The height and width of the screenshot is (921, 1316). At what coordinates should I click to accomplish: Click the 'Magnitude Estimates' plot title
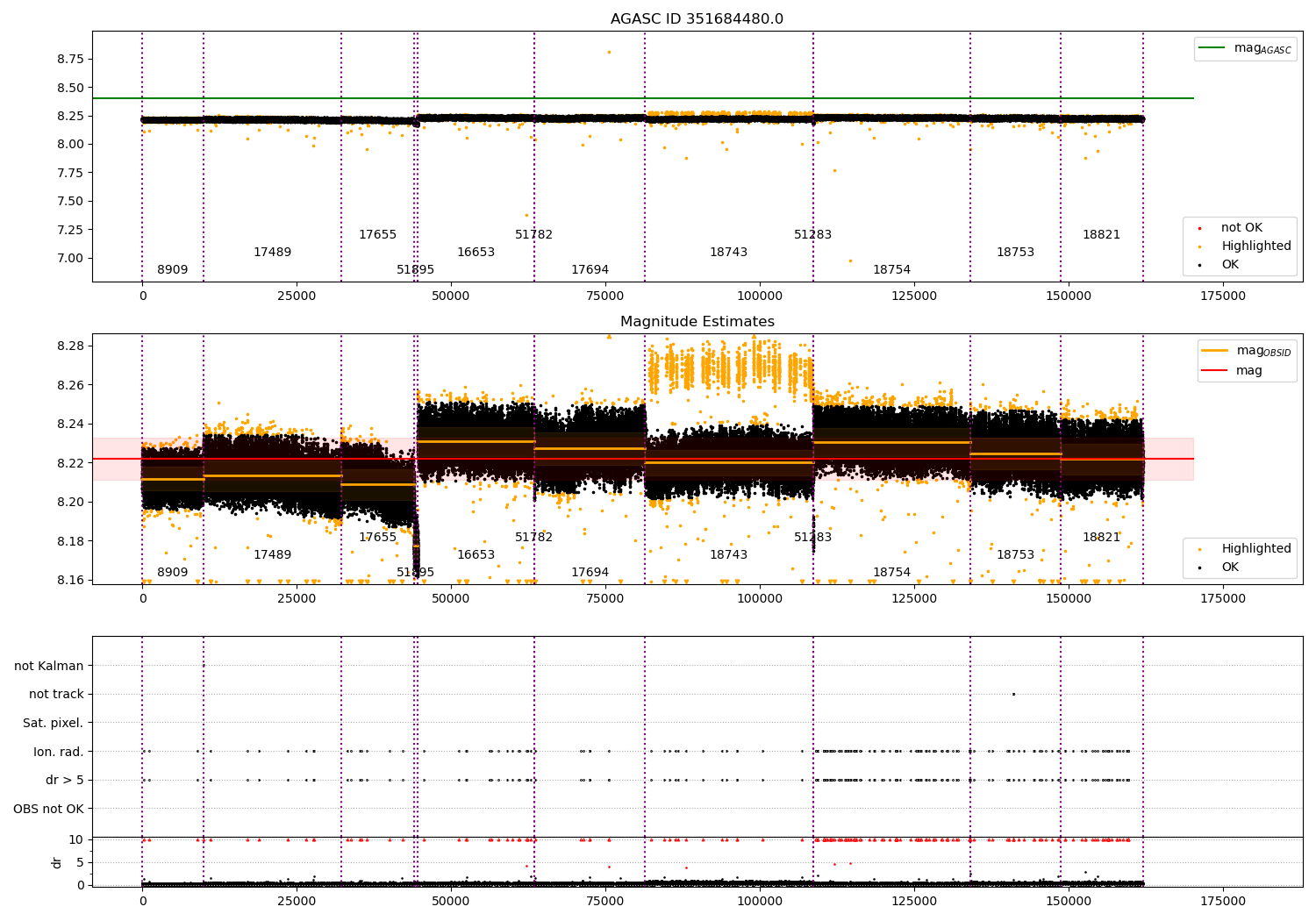coord(697,322)
